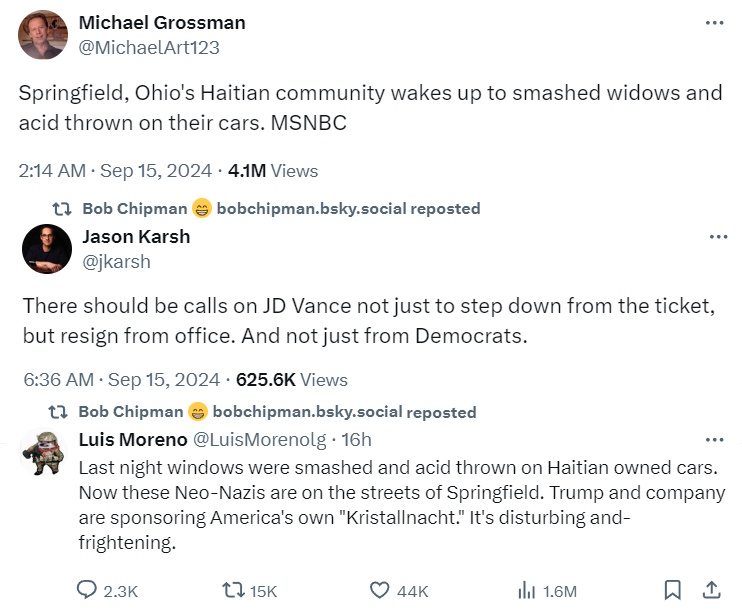Click the share upload icon
Image resolution: width=742 pixels, height=612 pixels.
(712, 590)
